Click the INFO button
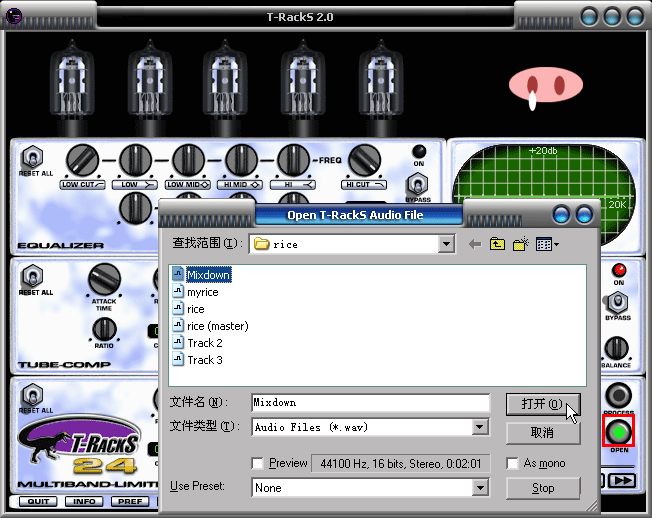 tap(84, 501)
